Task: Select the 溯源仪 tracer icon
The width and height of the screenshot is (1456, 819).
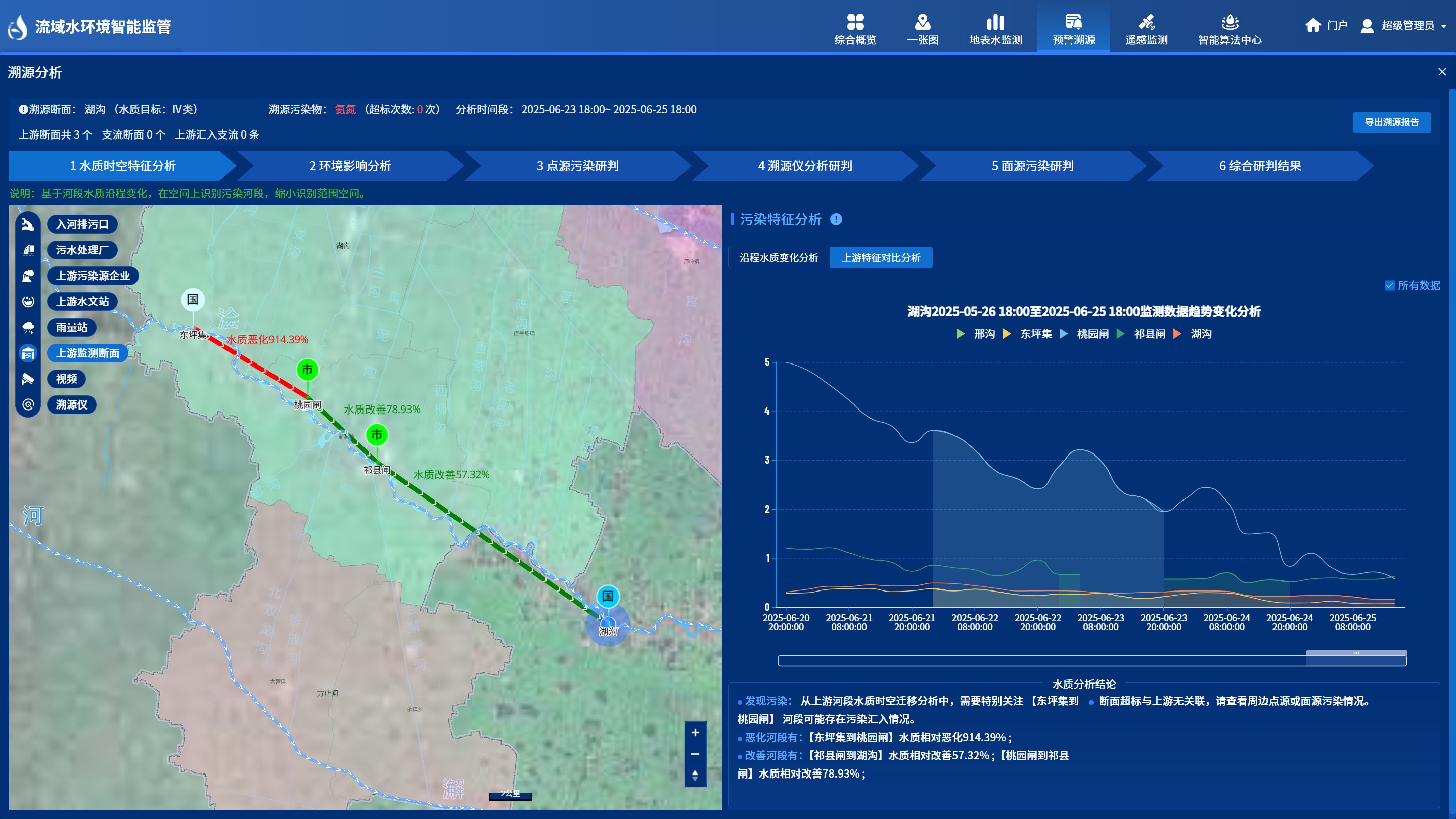Action: 28,404
